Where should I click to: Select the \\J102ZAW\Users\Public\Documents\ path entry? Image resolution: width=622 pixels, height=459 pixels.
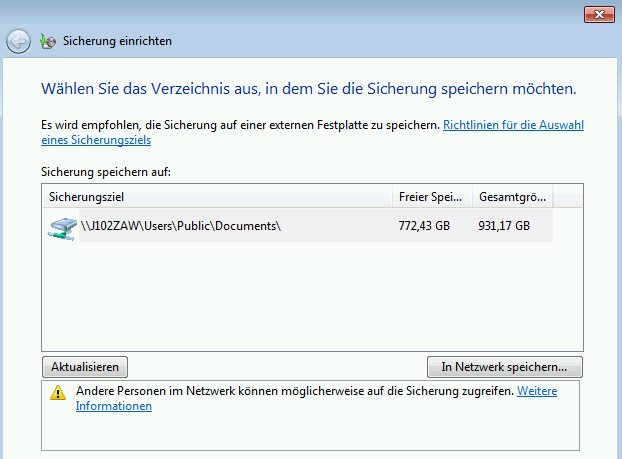pyautogui.click(x=181, y=226)
